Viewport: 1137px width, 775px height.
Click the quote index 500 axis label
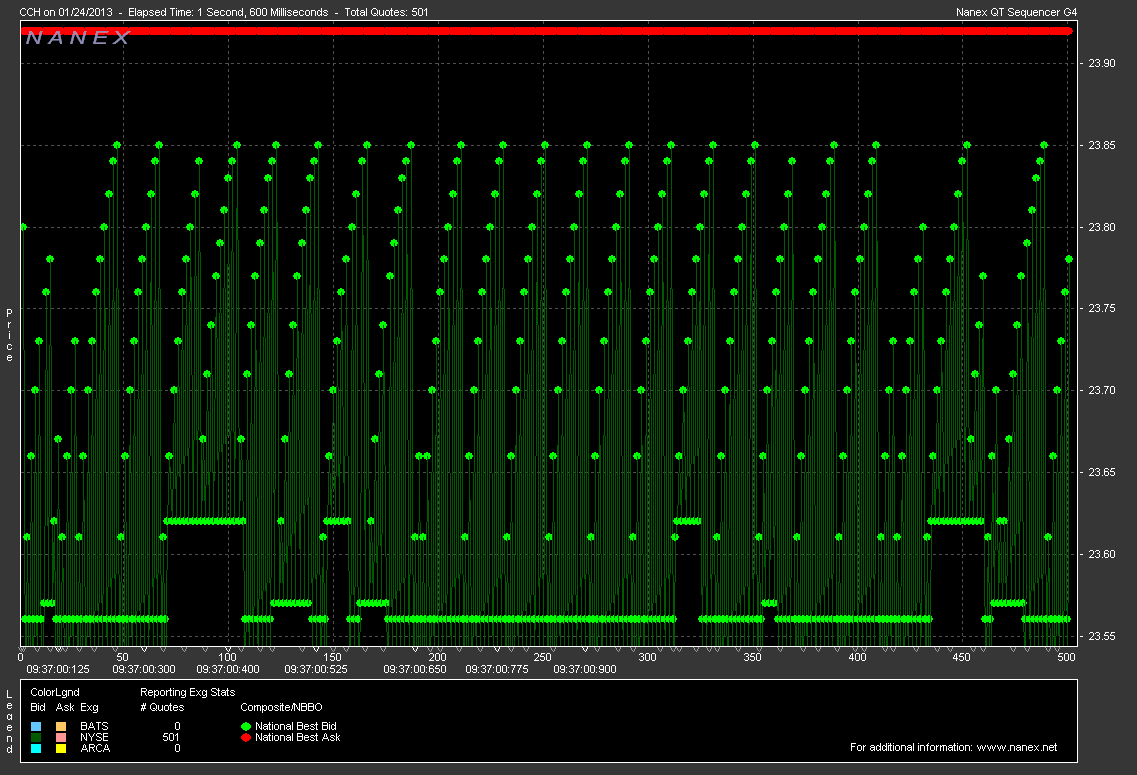point(1067,658)
